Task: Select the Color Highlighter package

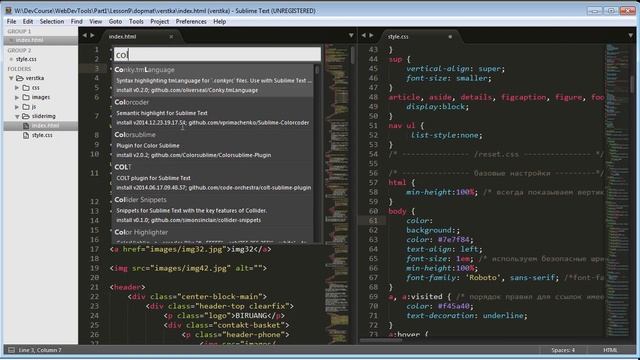Action: coord(213,235)
